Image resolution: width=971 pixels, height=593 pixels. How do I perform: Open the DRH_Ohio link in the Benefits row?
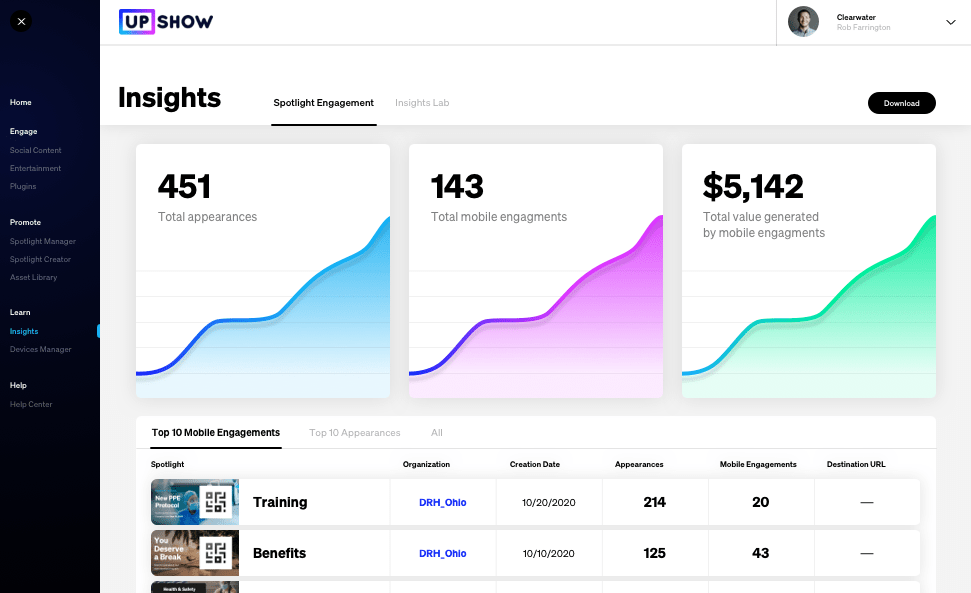click(442, 552)
